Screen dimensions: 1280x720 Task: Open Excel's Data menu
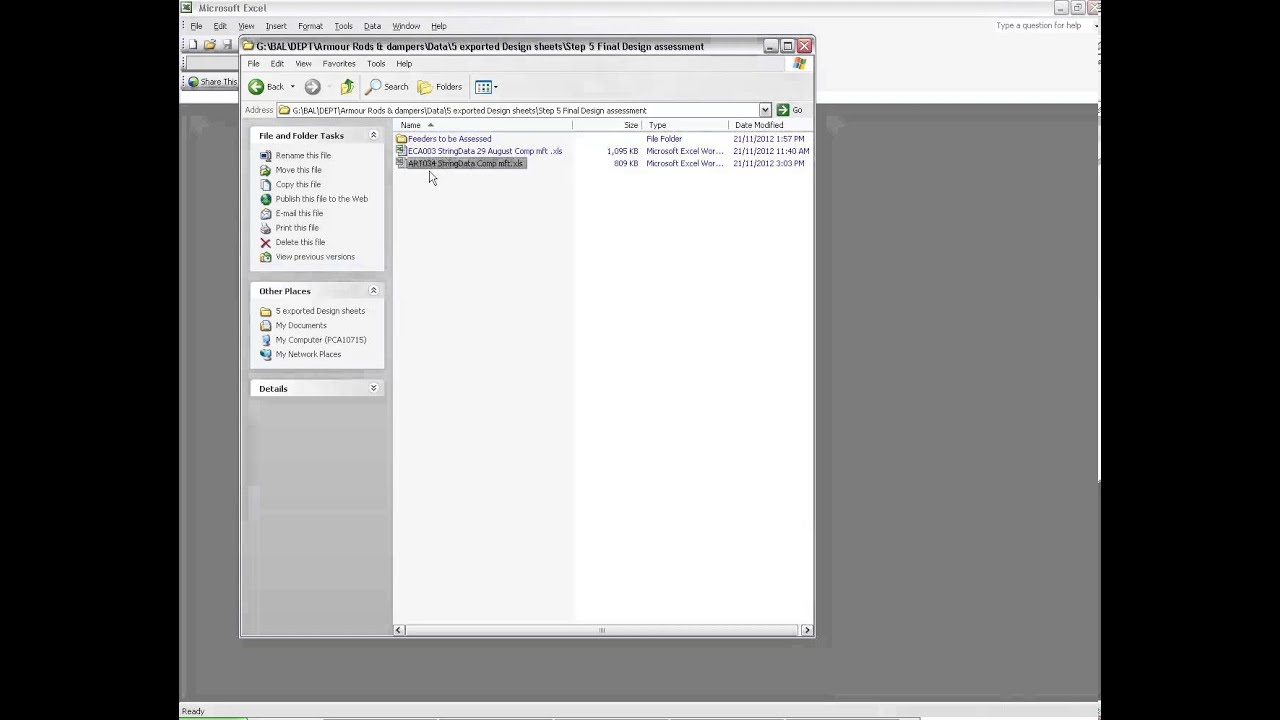pos(372,26)
